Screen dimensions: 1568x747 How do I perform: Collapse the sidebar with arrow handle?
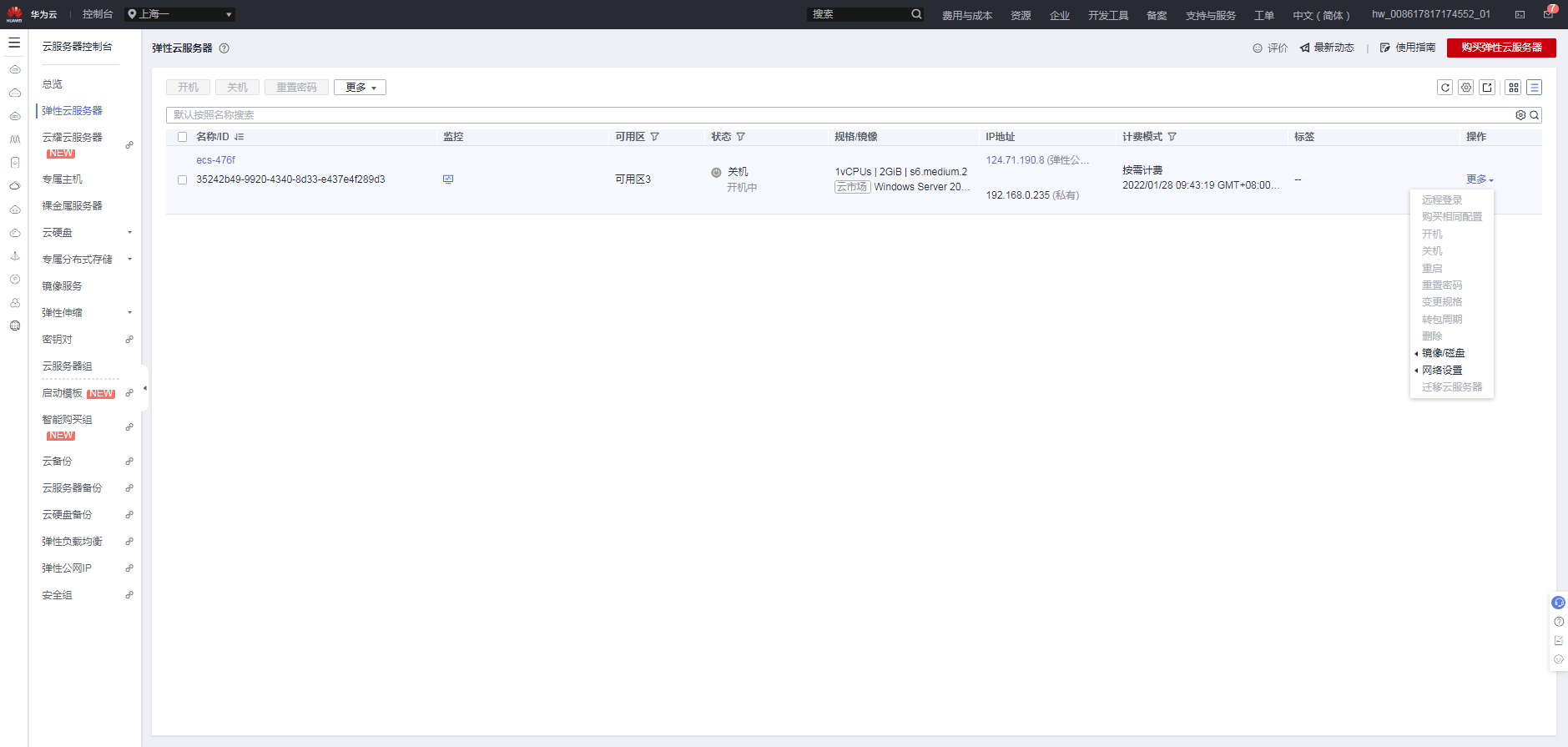coord(145,388)
